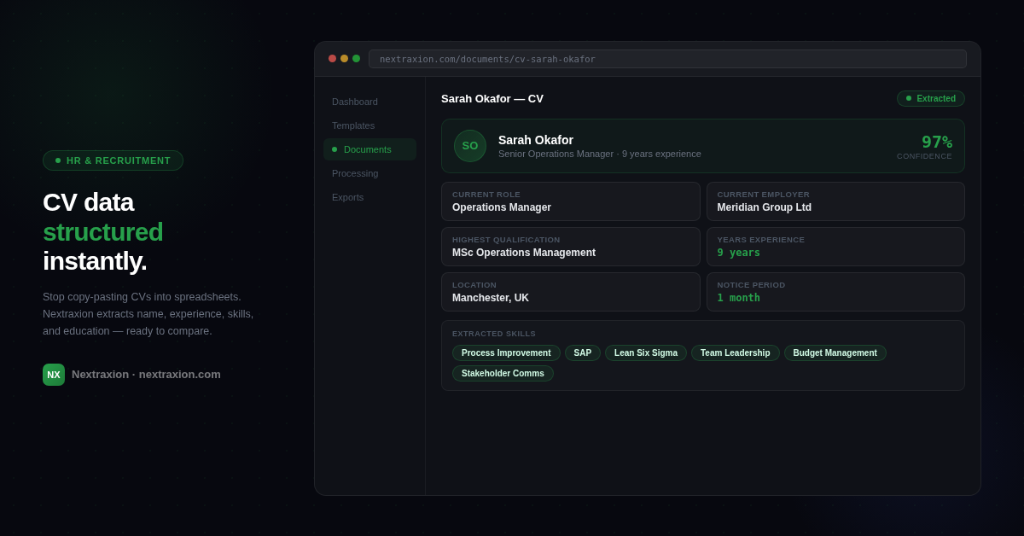Click the browser address bar URL

click(x=667, y=59)
